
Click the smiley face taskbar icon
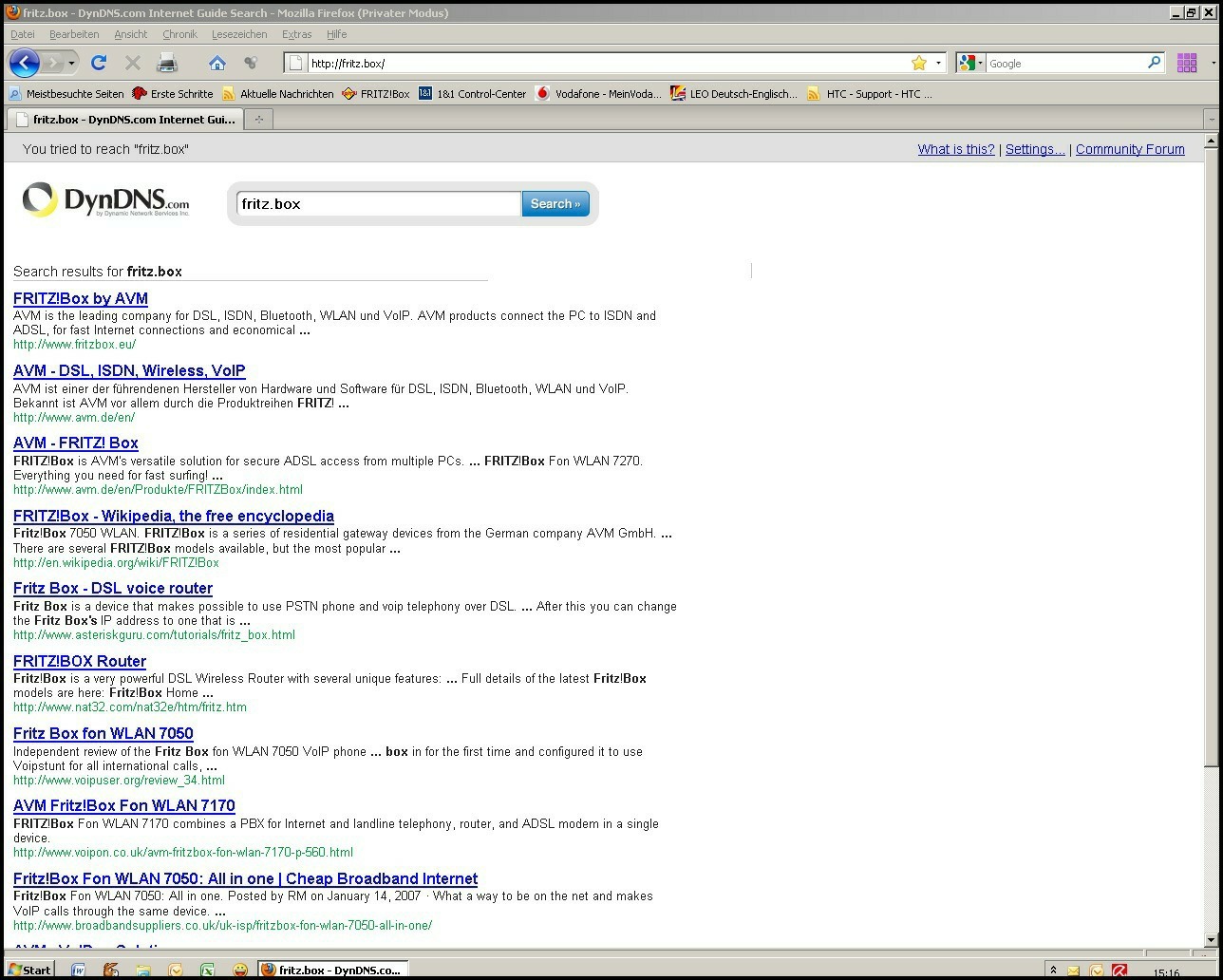click(240, 970)
